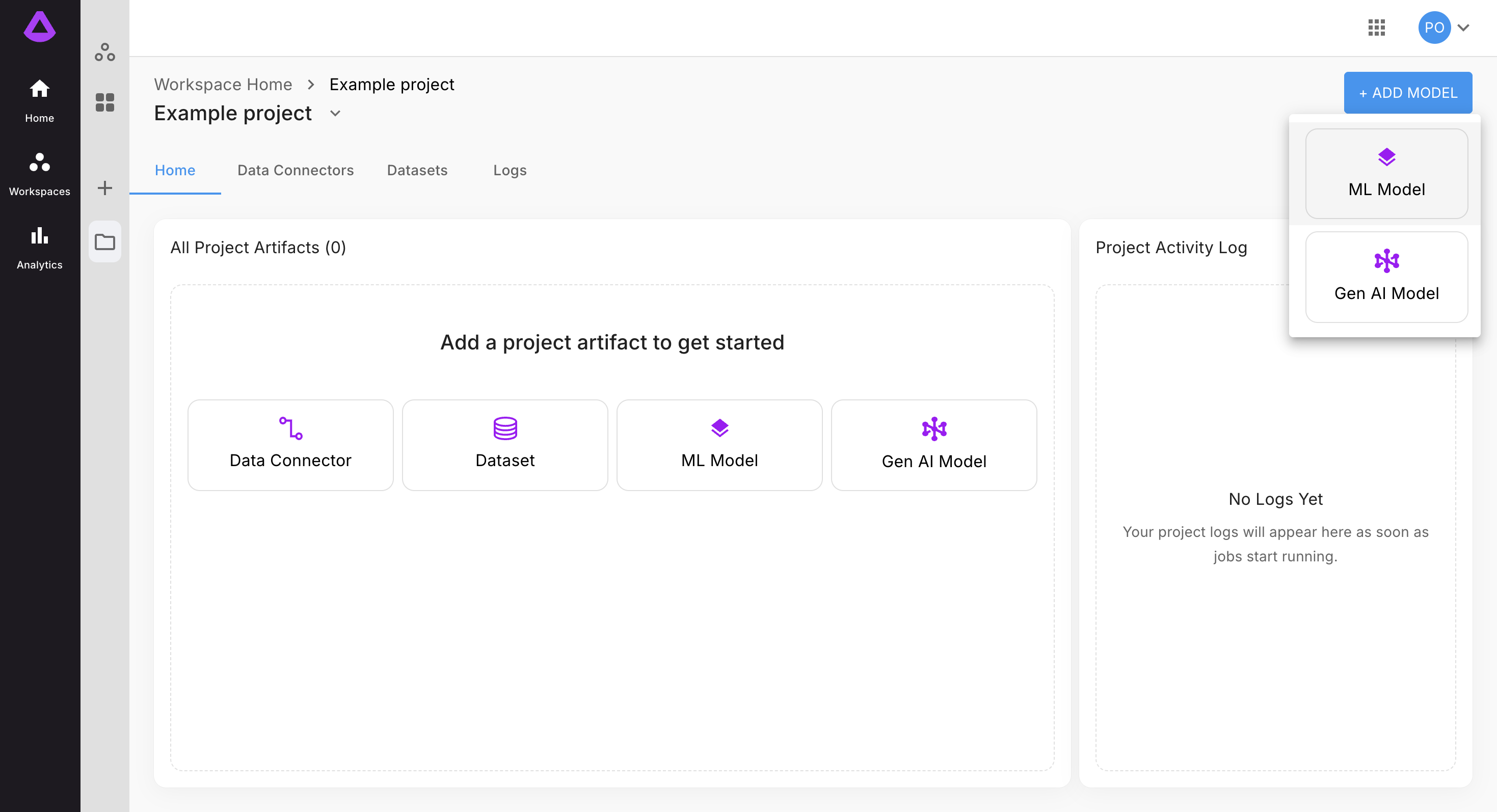Switch to the Datasets tab
The height and width of the screenshot is (812, 1497).
click(x=417, y=170)
